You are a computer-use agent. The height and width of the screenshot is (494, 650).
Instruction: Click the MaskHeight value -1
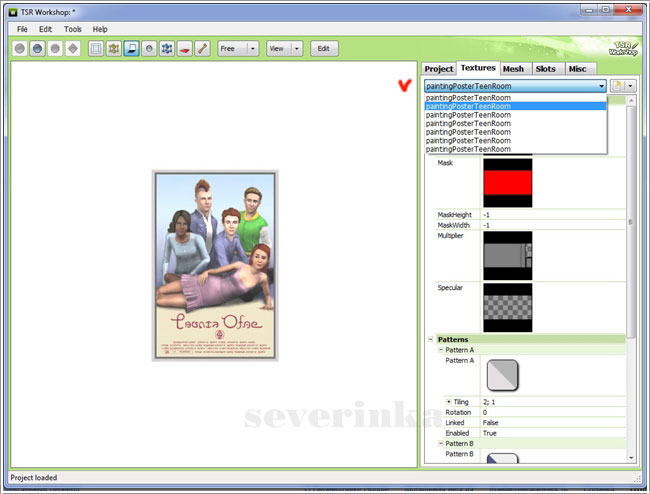tap(553, 215)
